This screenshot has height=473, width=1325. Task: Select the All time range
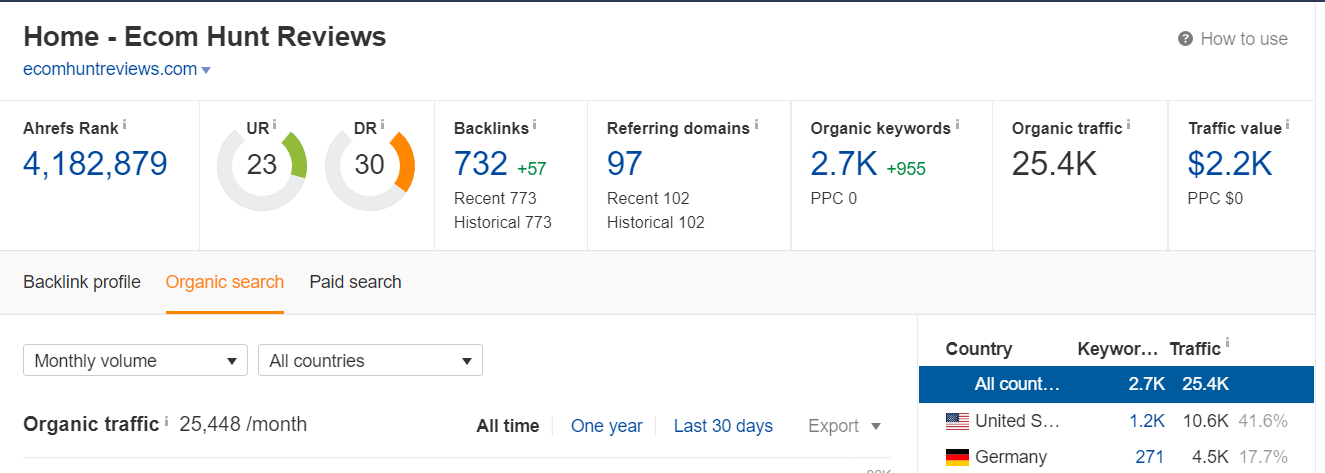(x=508, y=426)
